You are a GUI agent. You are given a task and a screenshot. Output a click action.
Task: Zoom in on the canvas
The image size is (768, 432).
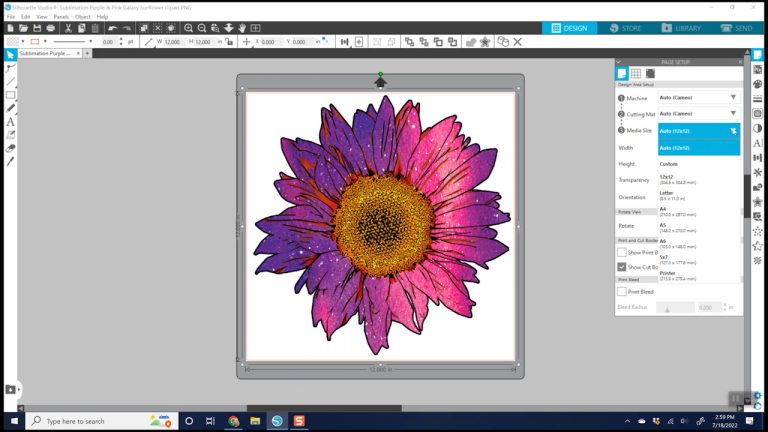coord(188,28)
